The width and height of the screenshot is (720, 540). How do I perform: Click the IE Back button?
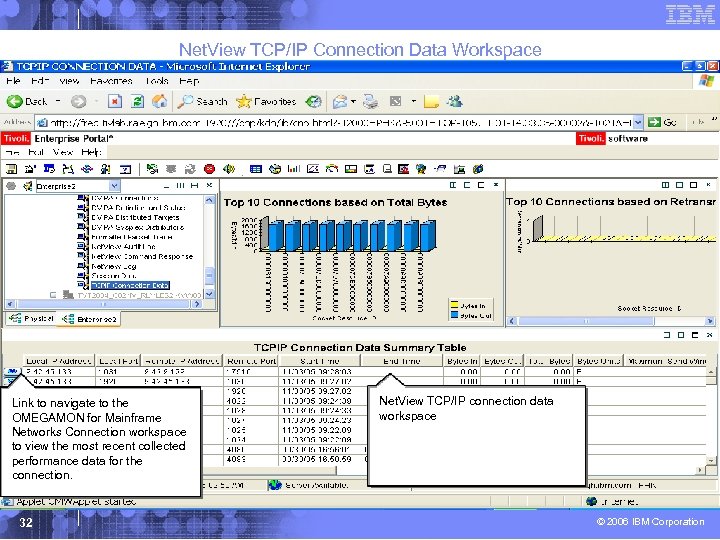point(27,101)
